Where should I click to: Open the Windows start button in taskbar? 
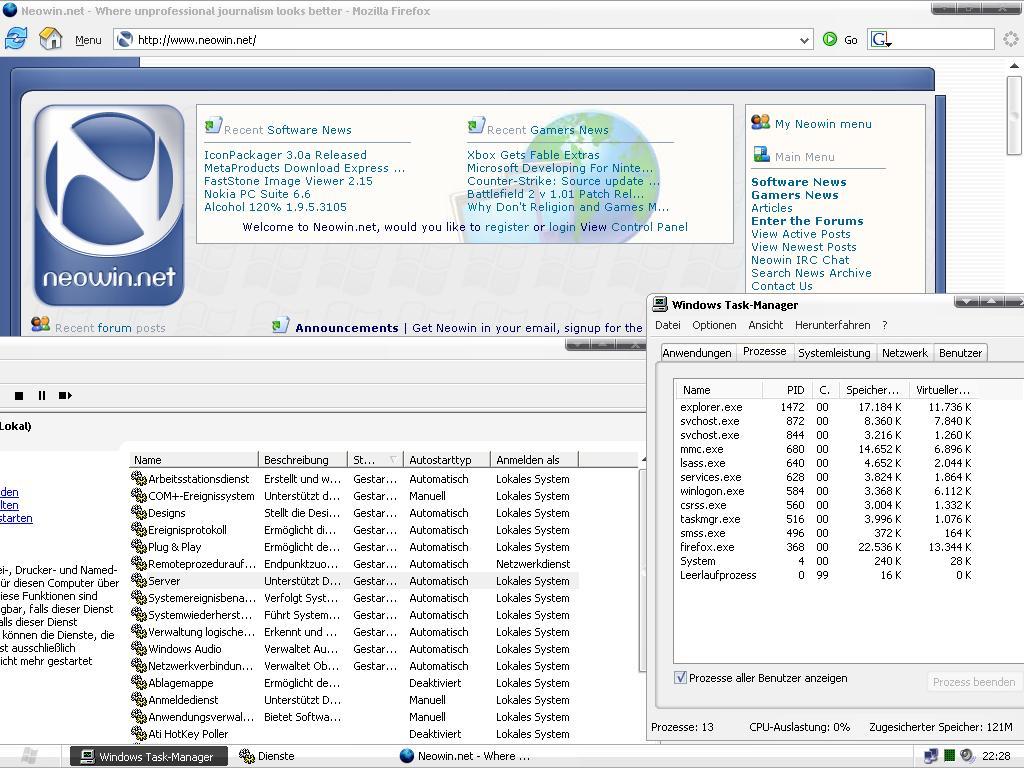[29, 756]
